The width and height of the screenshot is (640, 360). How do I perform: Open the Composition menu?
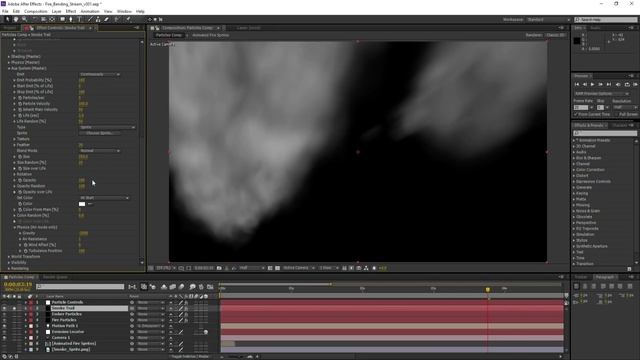[36, 11]
